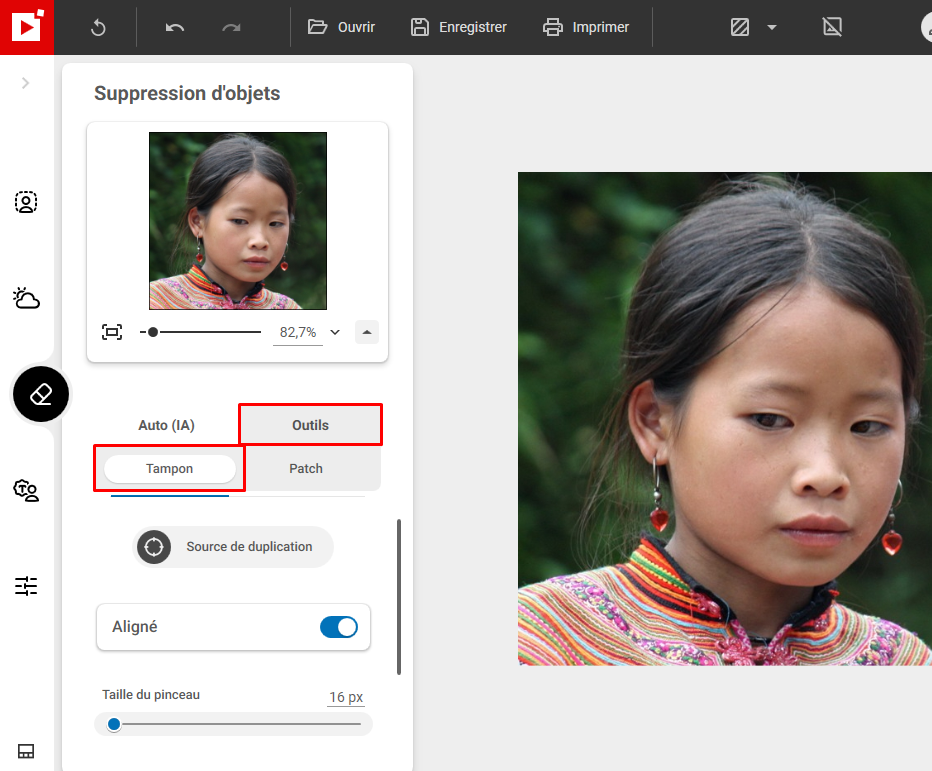Select the Patch tool tab
The height and width of the screenshot is (771, 932).
305,468
